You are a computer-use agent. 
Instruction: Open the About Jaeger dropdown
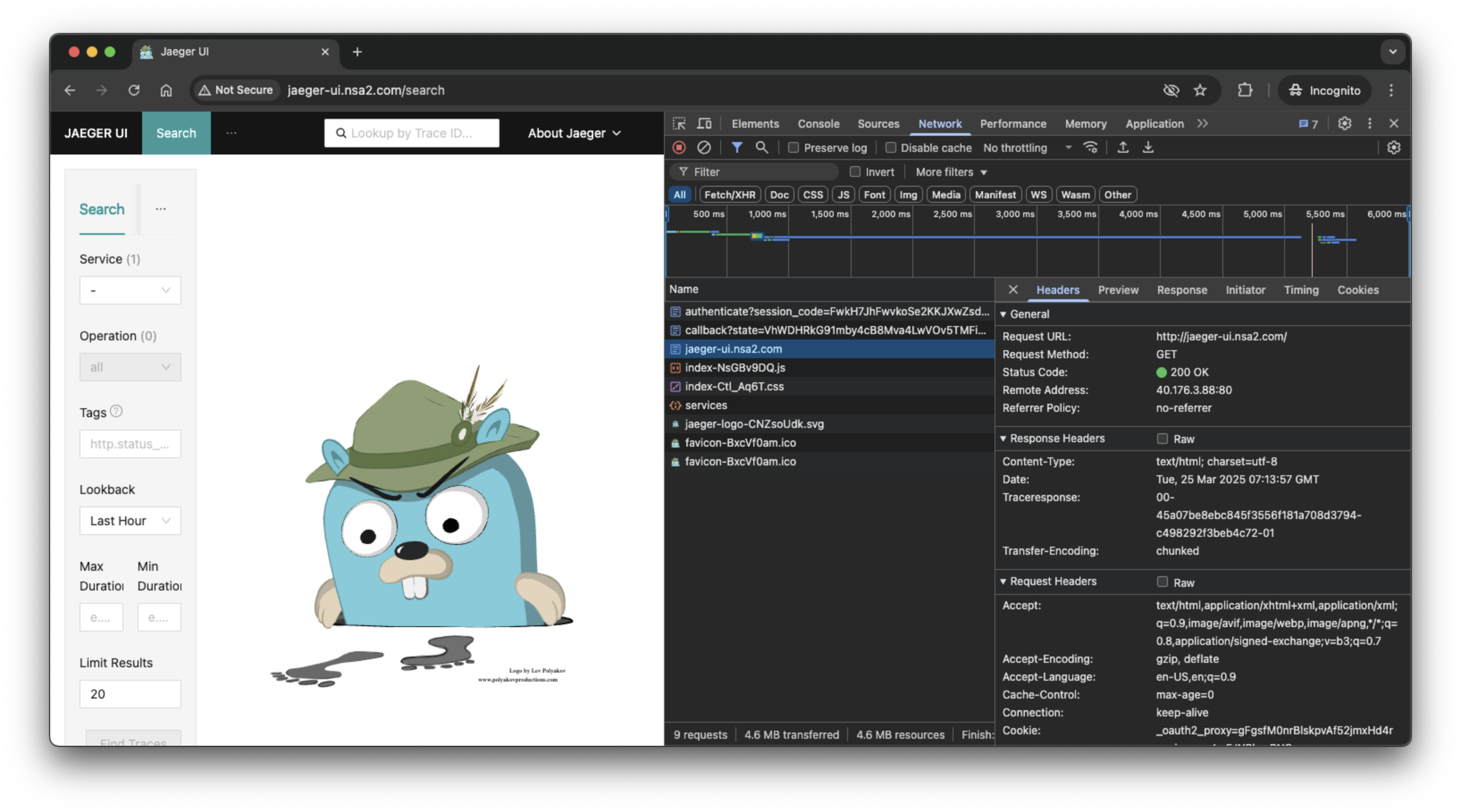(574, 133)
